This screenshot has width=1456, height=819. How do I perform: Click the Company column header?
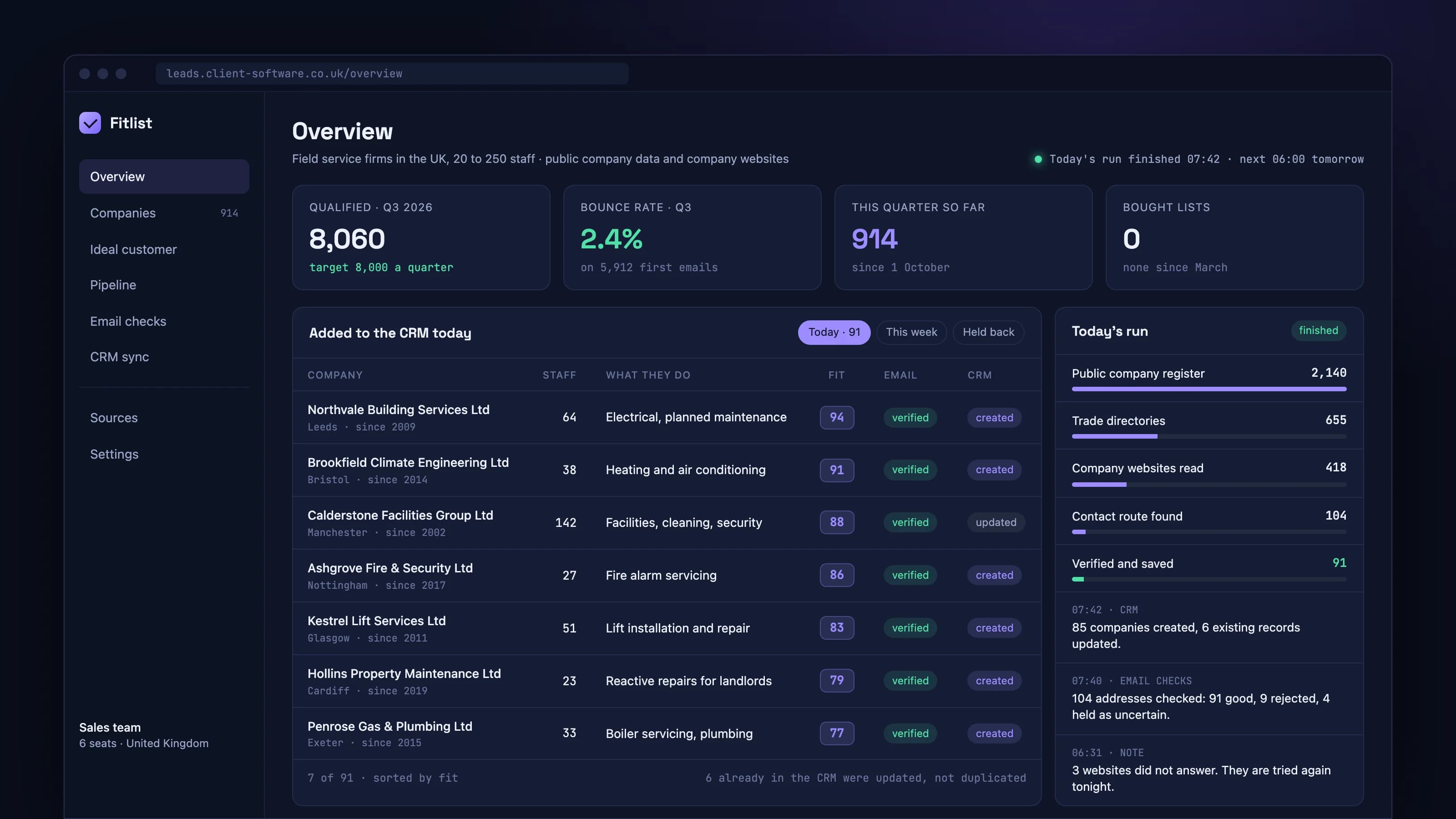[x=335, y=375]
